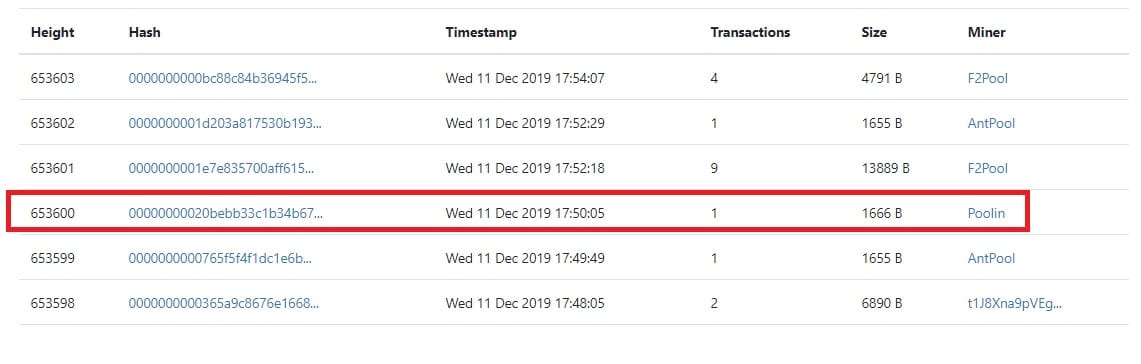Click the Transactions column header

pyautogui.click(x=750, y=33)
